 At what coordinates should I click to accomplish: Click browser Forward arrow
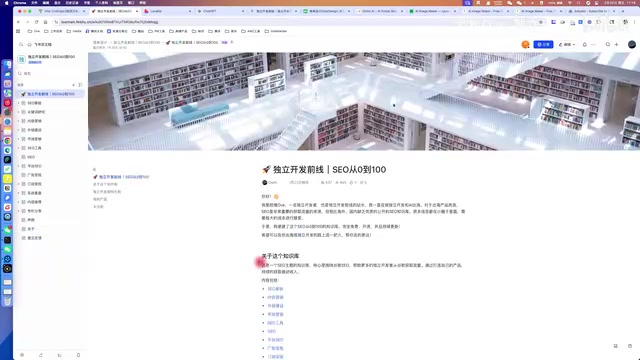(27, 22)
